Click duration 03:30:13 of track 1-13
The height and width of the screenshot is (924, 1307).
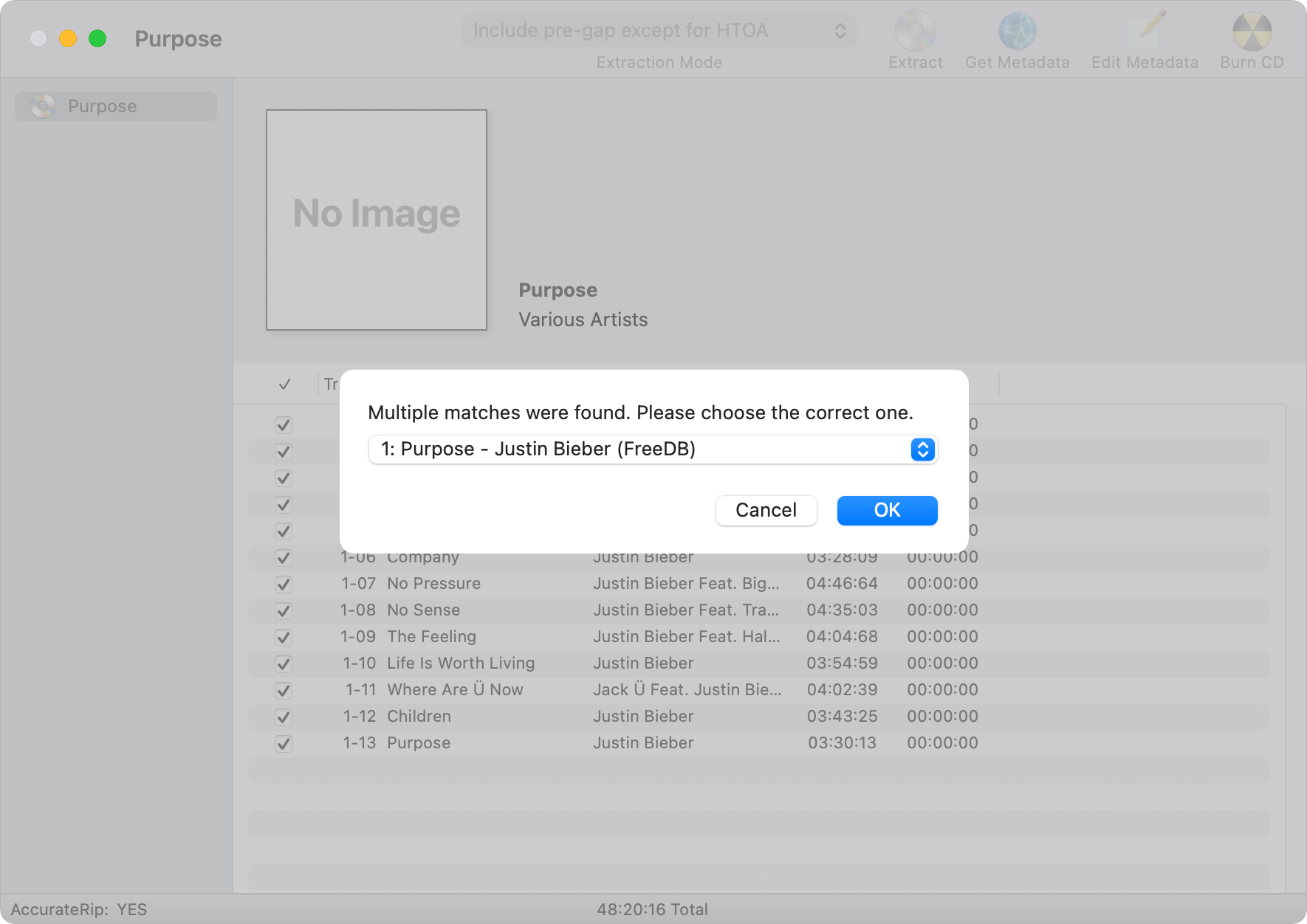[842, 743]
